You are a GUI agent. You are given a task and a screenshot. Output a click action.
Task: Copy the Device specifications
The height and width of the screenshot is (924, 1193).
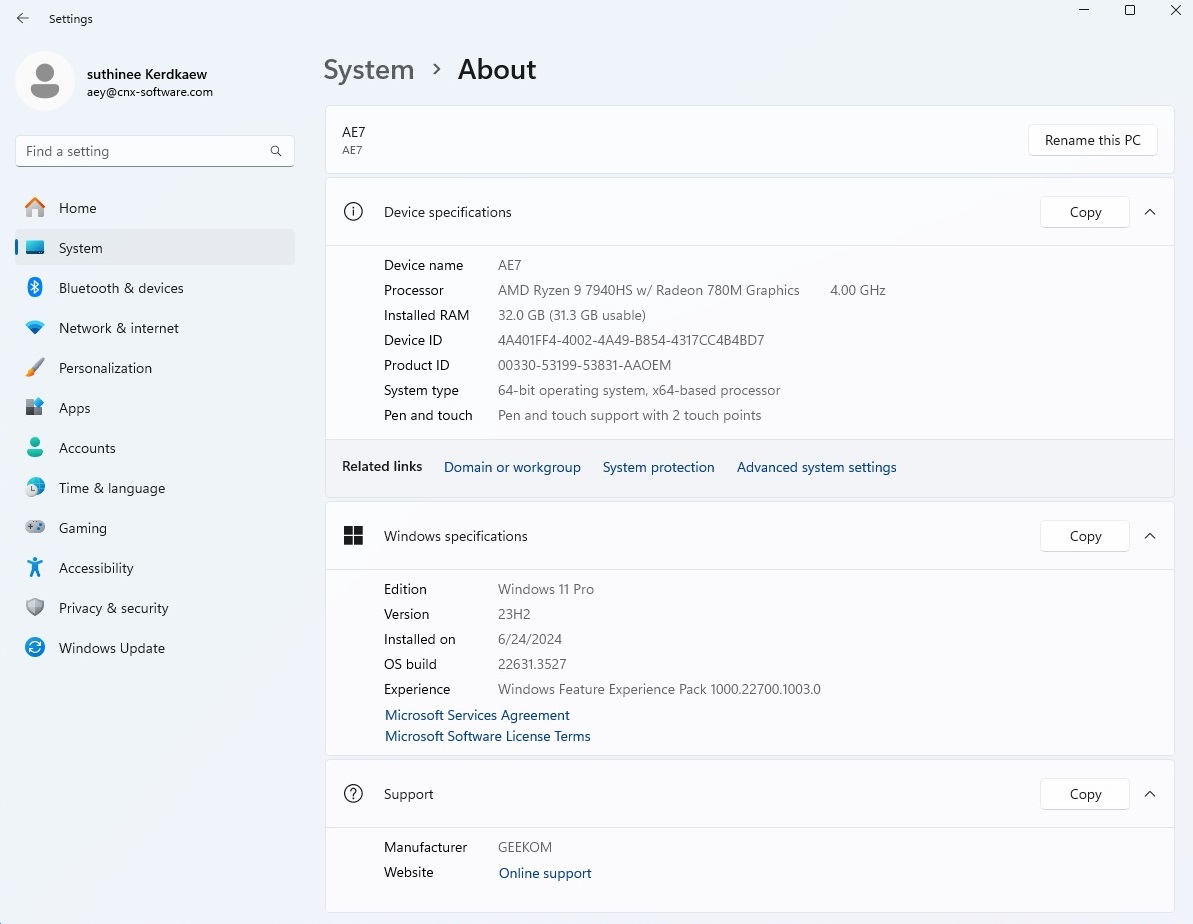[1085, 212]
